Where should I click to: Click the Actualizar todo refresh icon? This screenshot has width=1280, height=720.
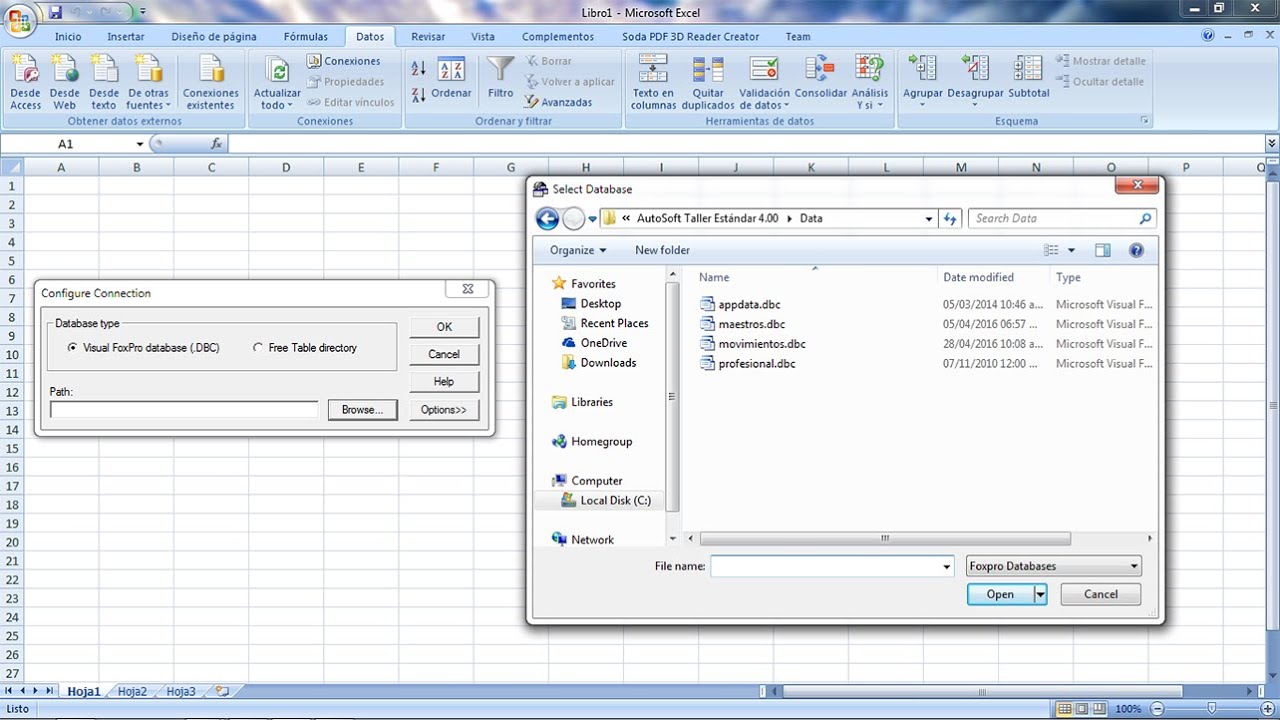click(x=277, y=82)
